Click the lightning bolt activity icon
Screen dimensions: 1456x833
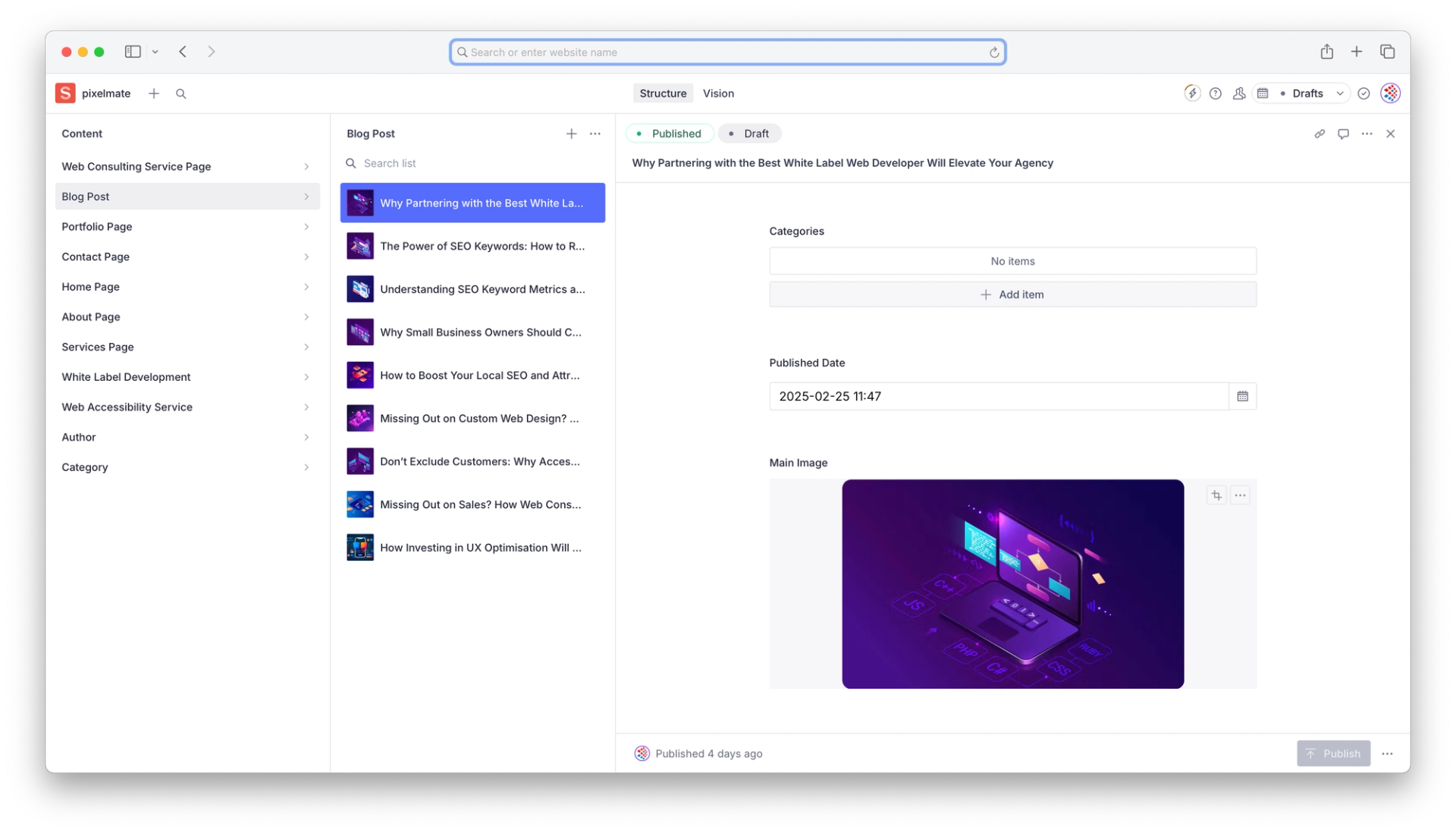pyautogui.click(x=1192, y=93)
